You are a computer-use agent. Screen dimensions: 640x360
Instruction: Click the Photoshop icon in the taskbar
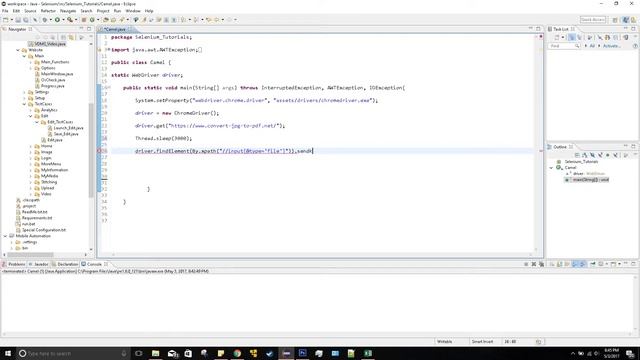[x=302, y=353]
